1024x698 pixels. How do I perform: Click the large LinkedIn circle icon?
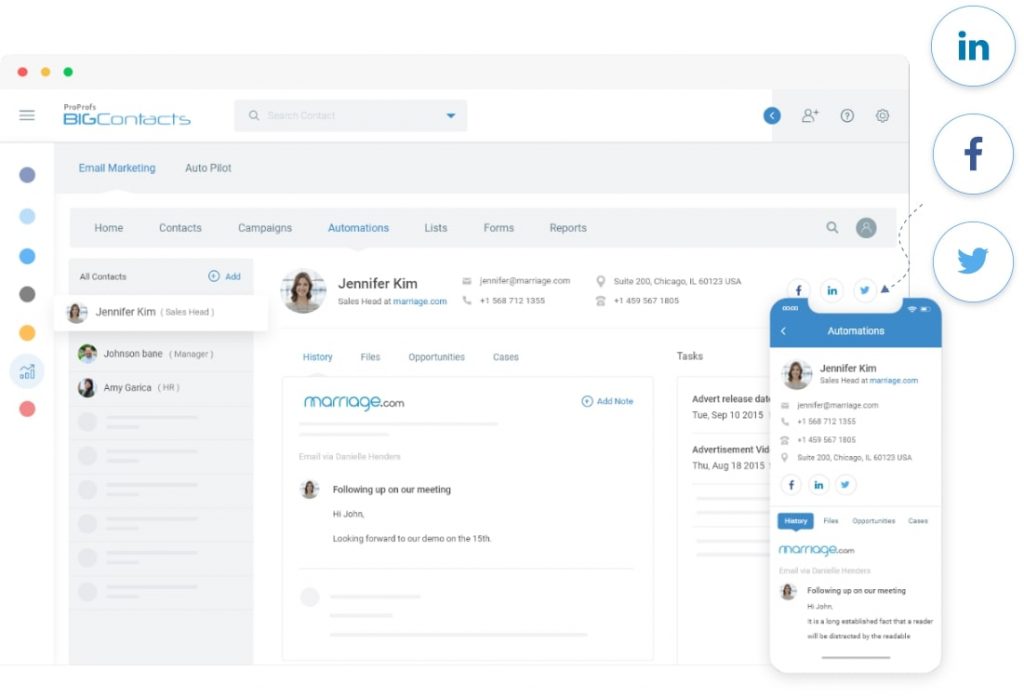pos(973,46)
